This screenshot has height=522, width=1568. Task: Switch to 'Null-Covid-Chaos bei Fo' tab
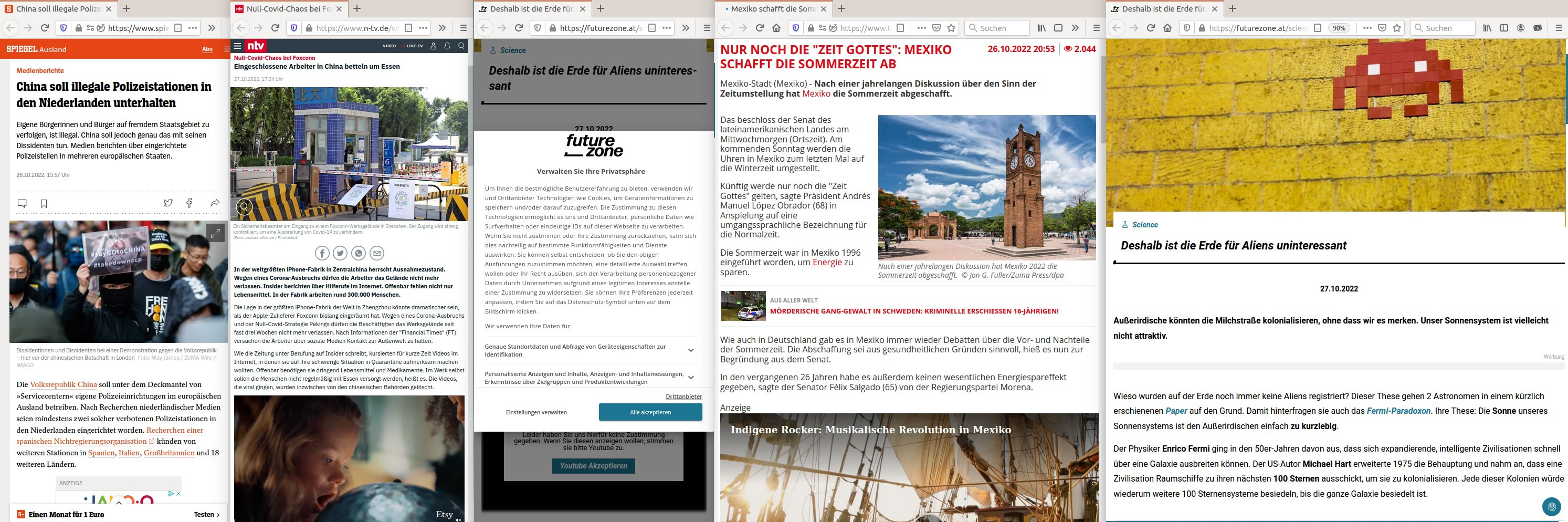[x=289, y=8]
